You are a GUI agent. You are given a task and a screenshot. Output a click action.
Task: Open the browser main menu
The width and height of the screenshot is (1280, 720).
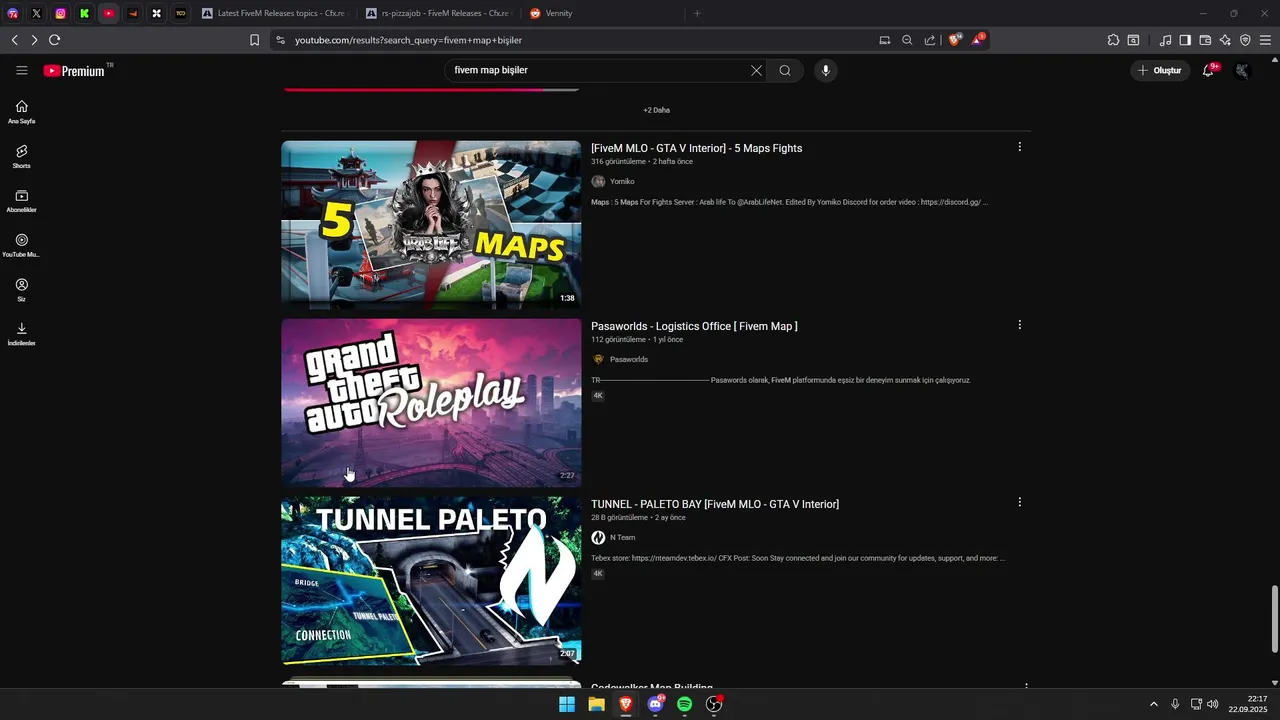pyautogui.click(x=1265, y=40)
